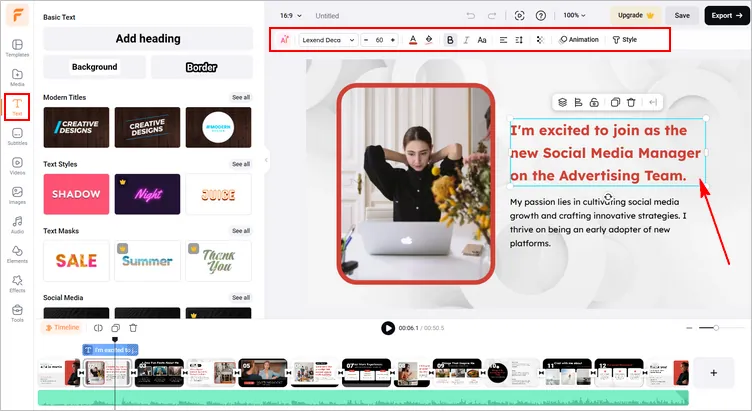The width and height of the screenshot is (752, 411).
Task: Change text case with Aa button
Action: pos(482,40)
